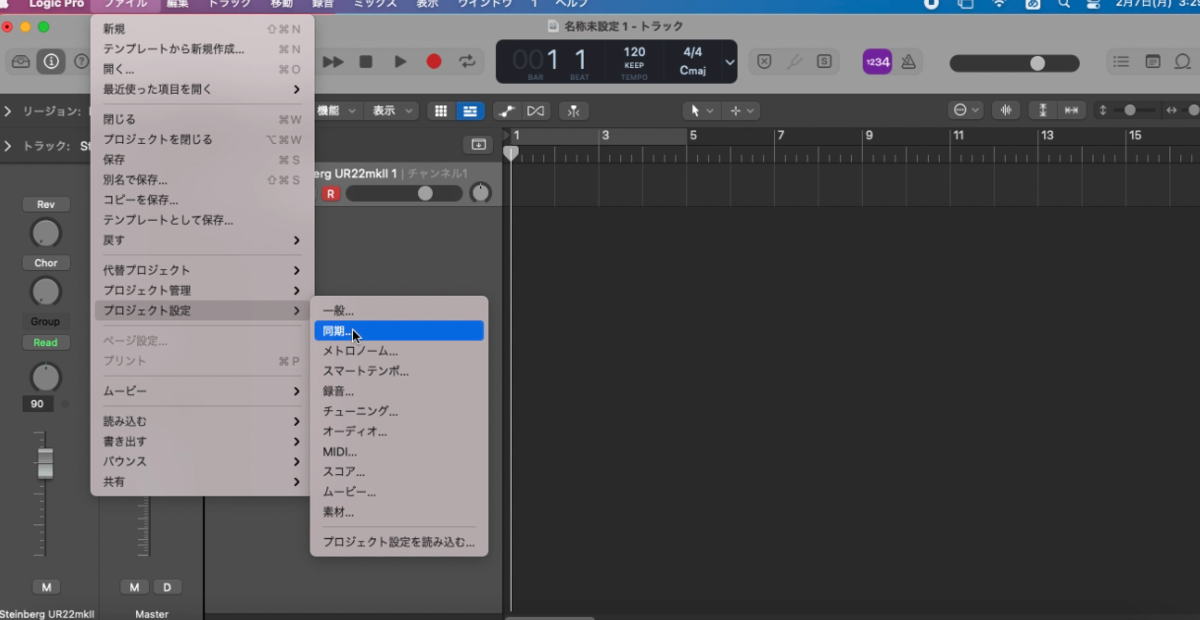The width and height of the screenshot is (1200, 620).
Task: Toggle Read automation mode on the channel strip
Action: [45, 342]
